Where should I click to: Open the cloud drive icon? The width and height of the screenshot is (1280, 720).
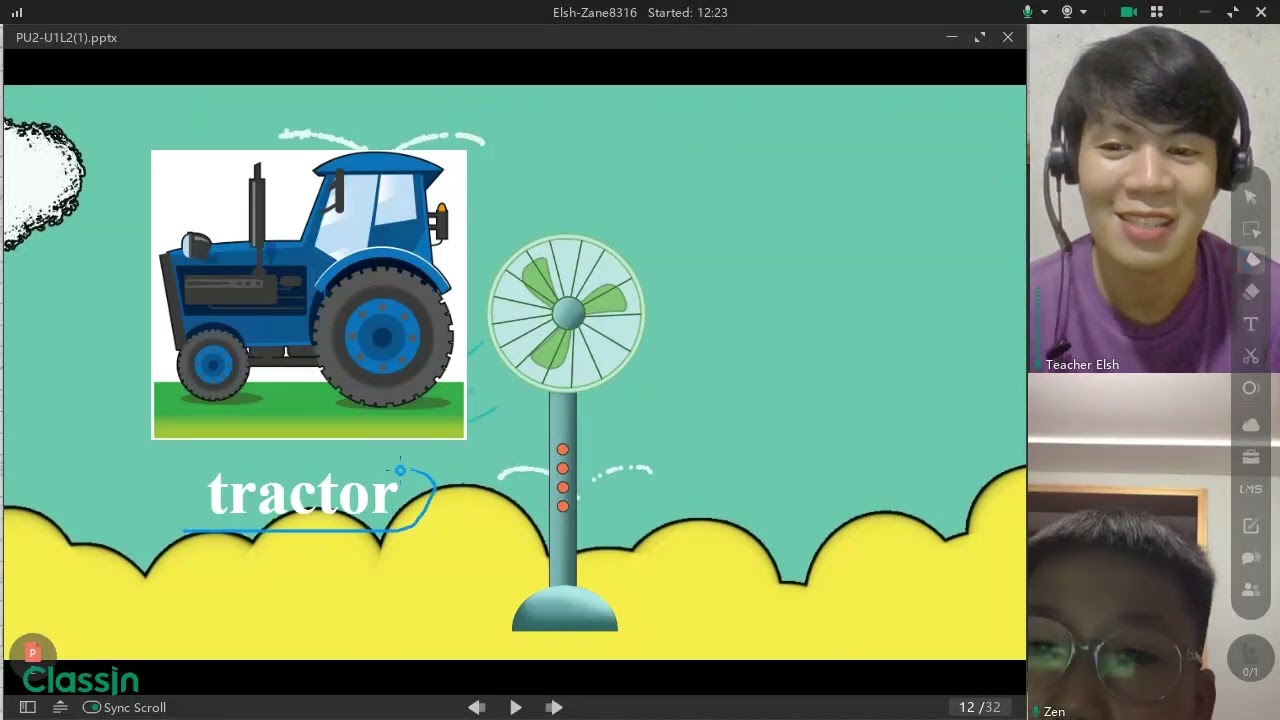coord(1251,424)
